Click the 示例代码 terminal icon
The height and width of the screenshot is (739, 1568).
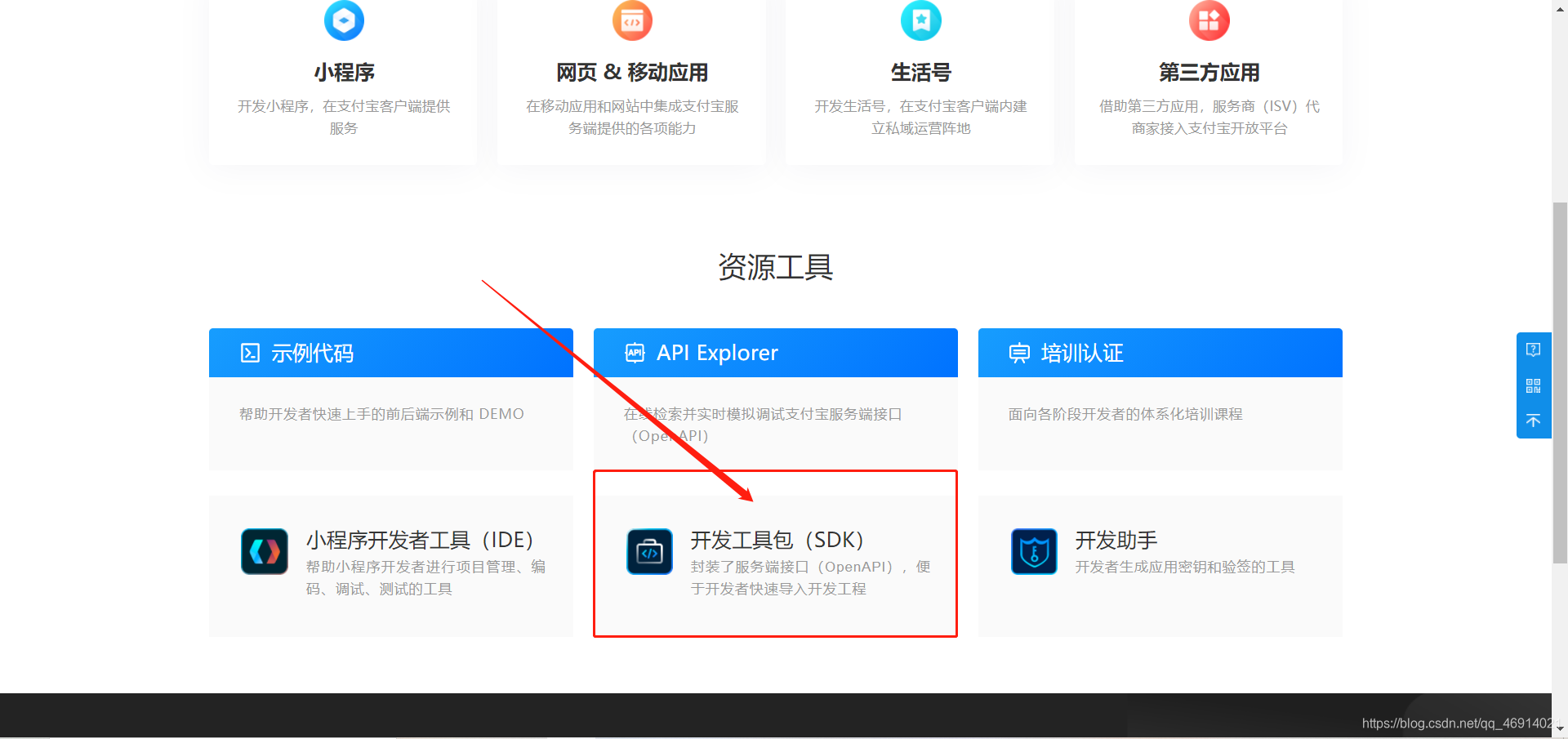pyautogui.click(x=250, y=353)
